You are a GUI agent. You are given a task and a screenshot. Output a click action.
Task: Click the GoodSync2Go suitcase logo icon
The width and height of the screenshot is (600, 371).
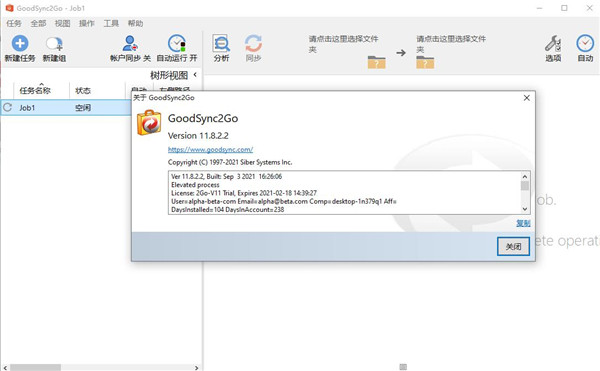coord(149,122)
